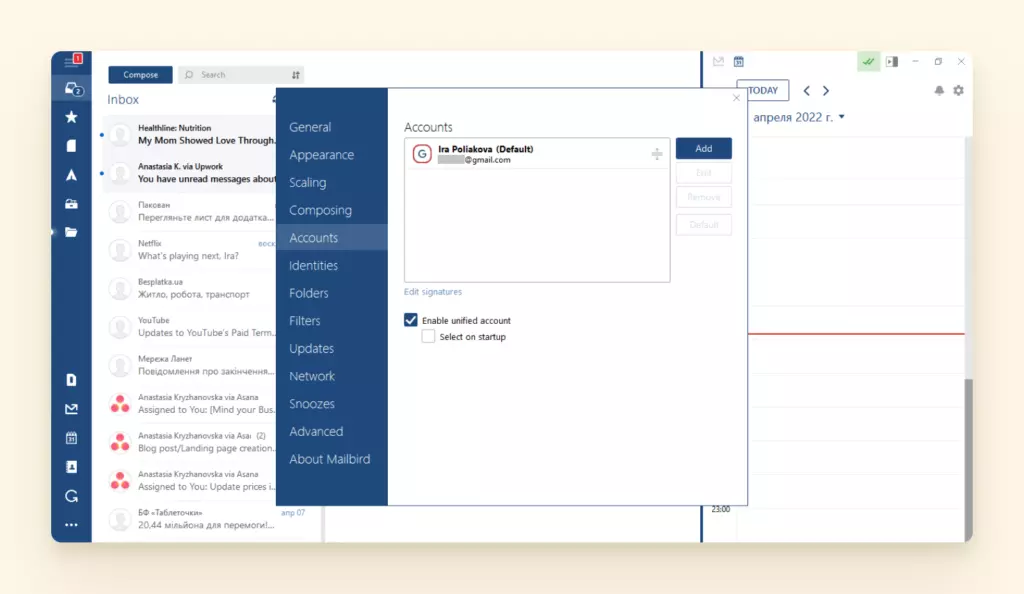Open Scaling settings section
The height and width of the screenshot is (594, 1024).
tap(332, 182)
